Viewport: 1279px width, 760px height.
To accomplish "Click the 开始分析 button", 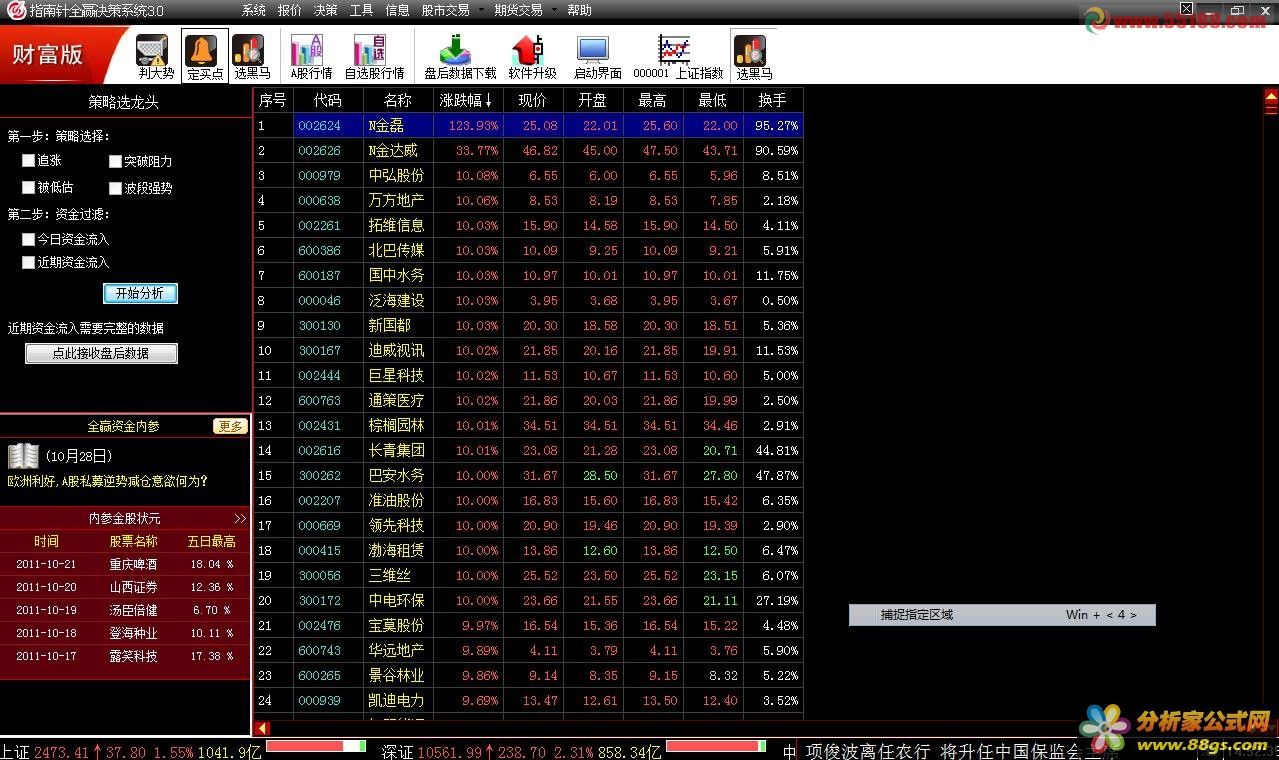I will [x=140, y=293].
